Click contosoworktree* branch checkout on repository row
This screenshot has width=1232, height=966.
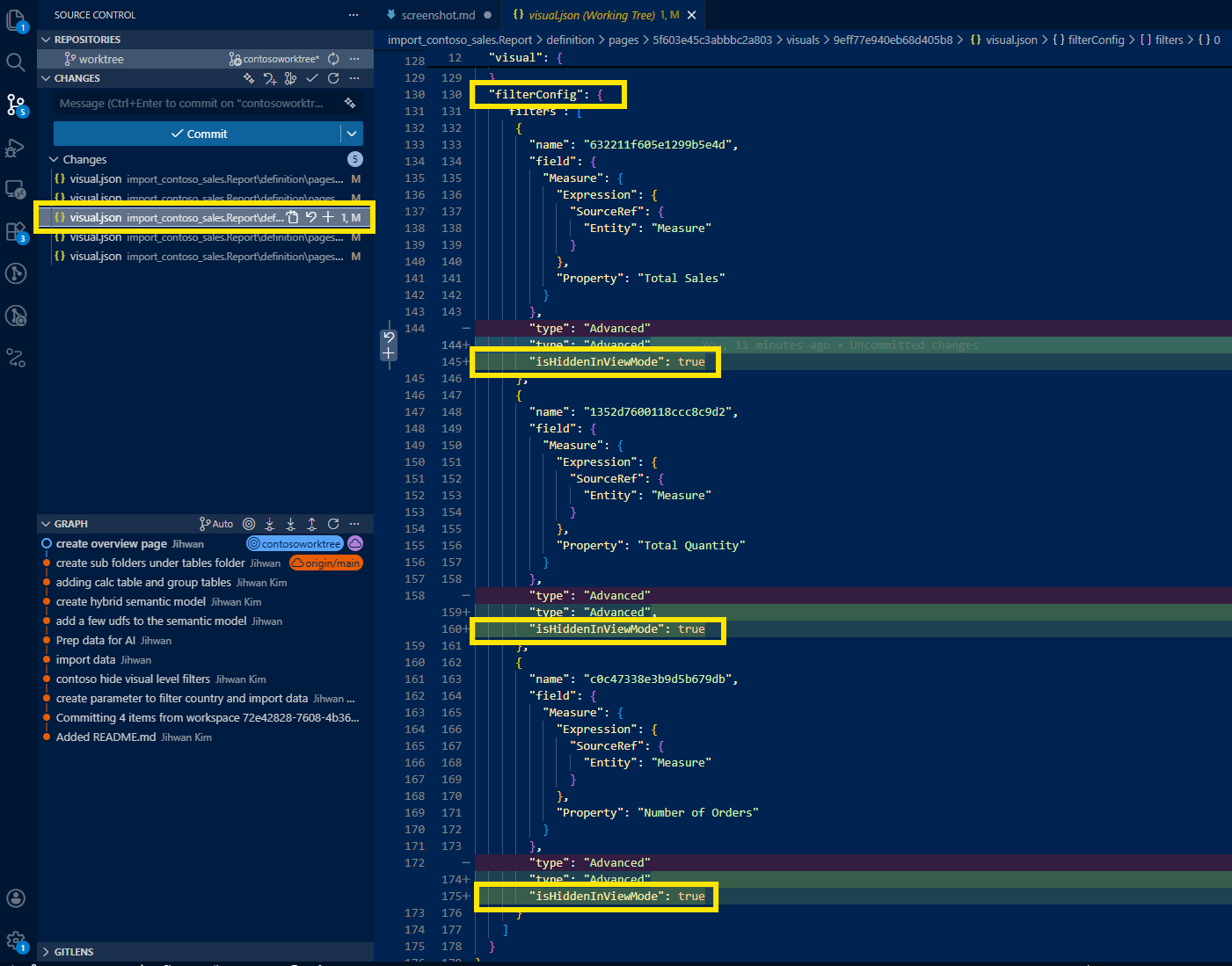pyautogui.click(x=274, y=59)
